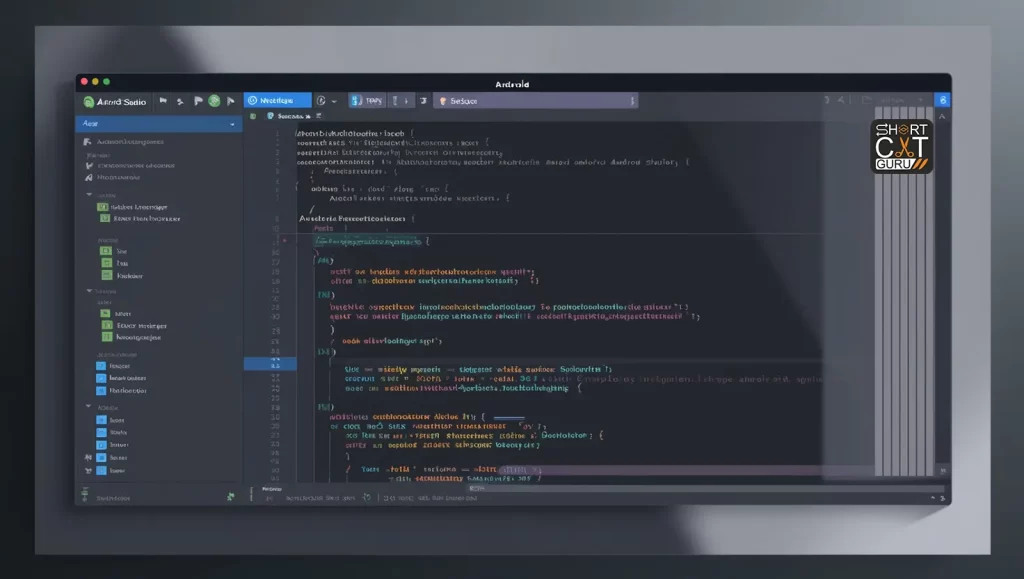Click the red breakpoint dot in the editor gutter
This screenshot has height=579, width=1024.
(x=285, y=241)
